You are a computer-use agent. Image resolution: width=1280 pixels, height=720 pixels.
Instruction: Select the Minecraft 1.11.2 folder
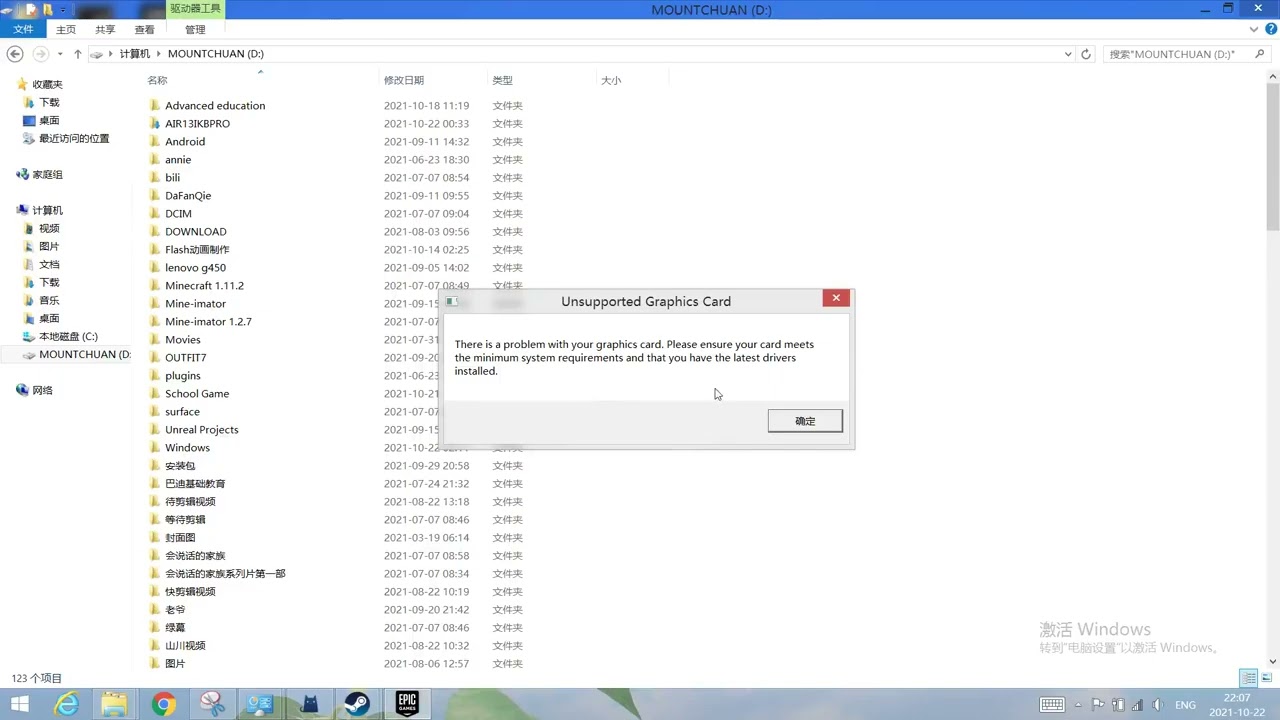204,286
